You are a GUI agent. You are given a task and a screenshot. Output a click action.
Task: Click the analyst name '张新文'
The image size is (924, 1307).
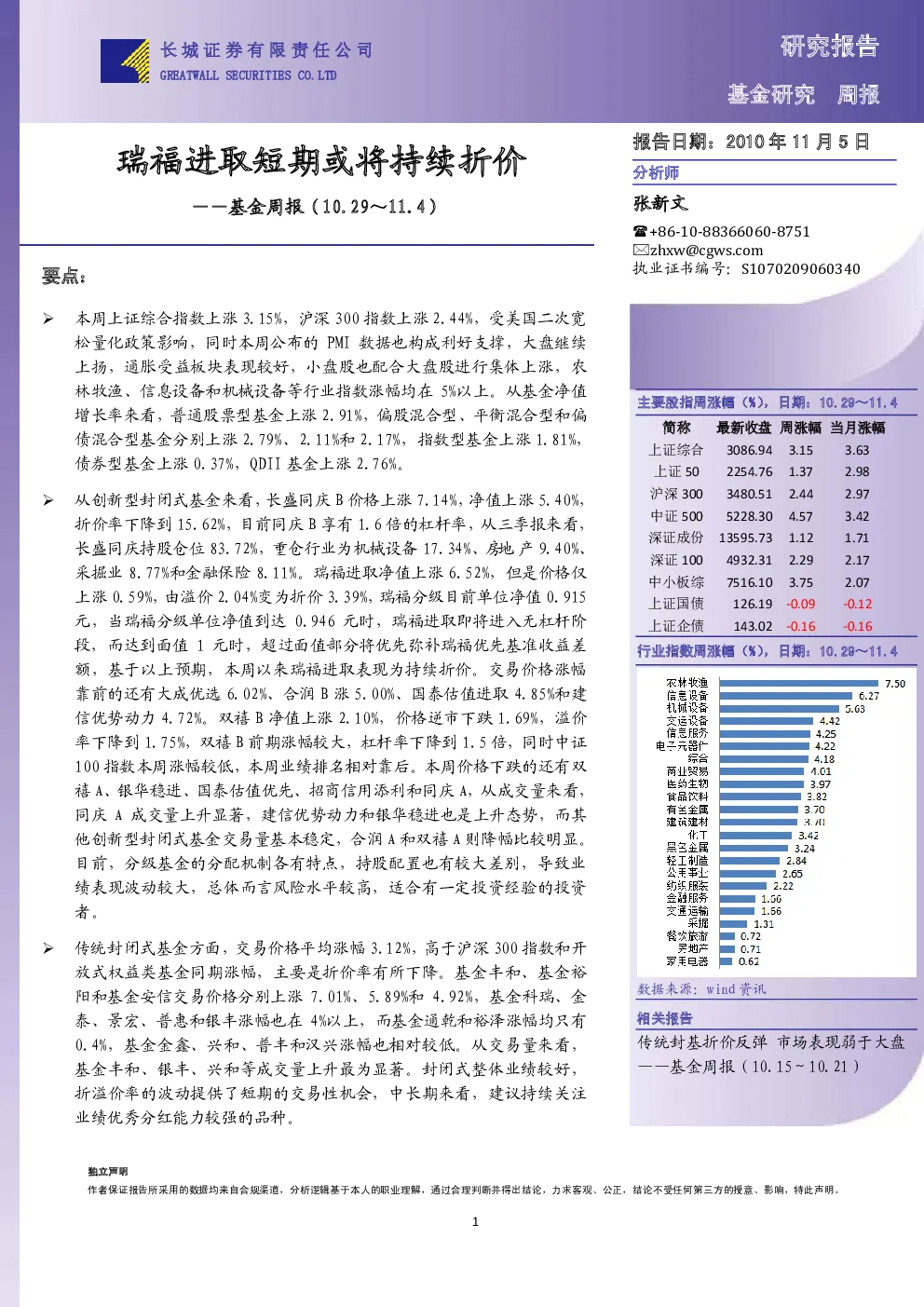tap(660, 203)
